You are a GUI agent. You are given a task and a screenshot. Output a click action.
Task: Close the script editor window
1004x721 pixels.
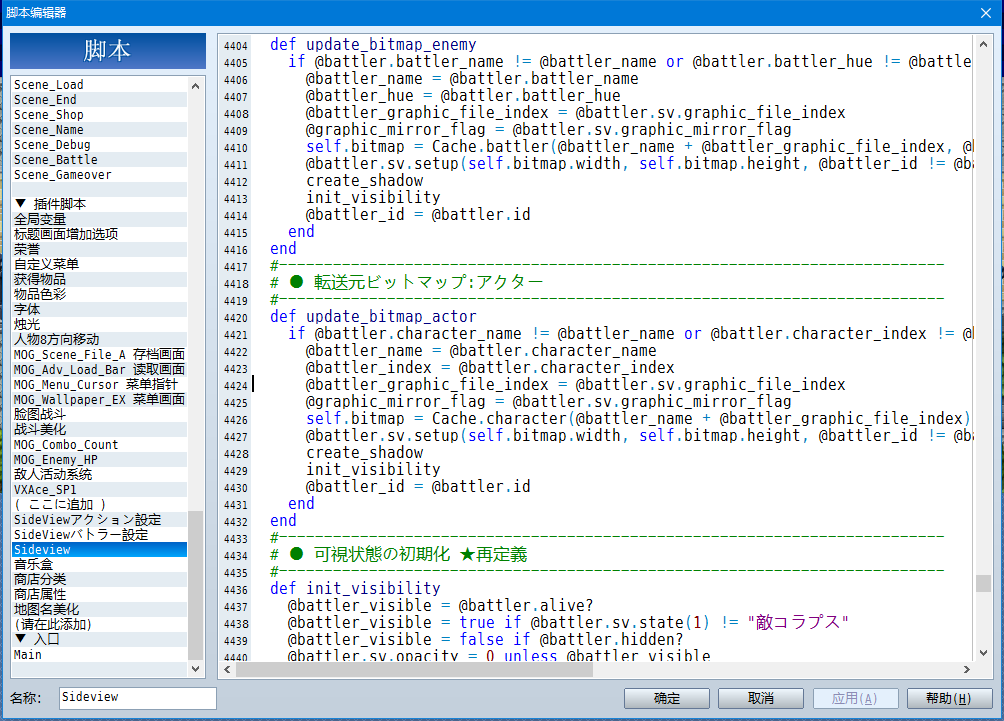[x=985, y=13]
